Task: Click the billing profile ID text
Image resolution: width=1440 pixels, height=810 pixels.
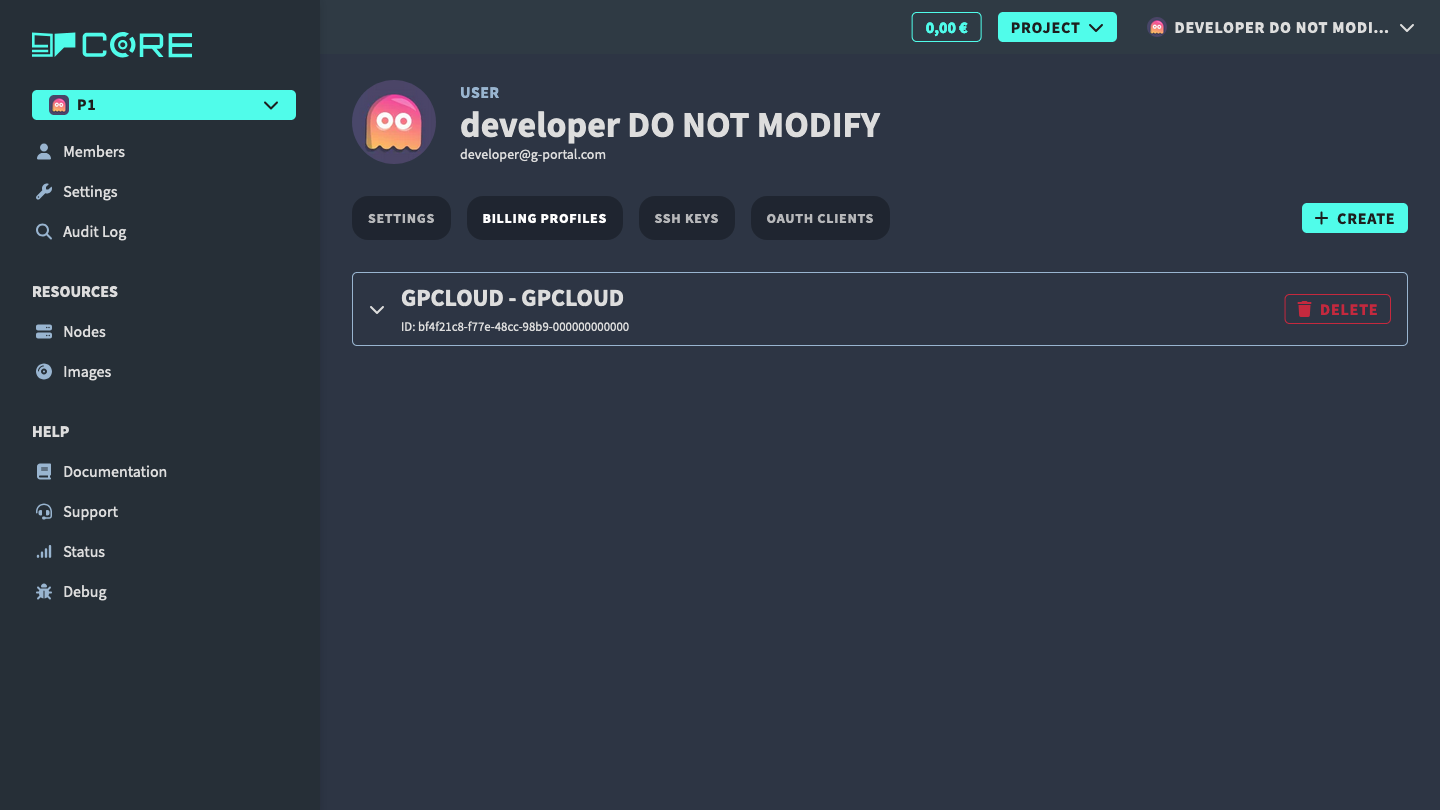Action: (x=515, y=327)
